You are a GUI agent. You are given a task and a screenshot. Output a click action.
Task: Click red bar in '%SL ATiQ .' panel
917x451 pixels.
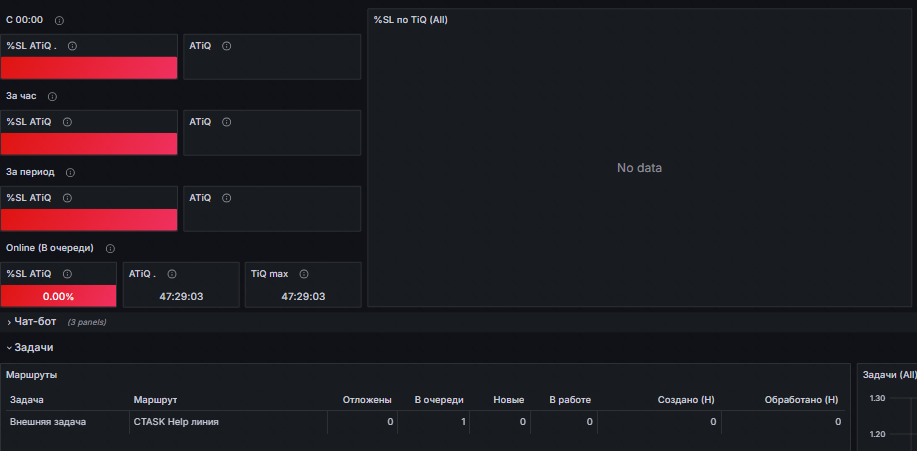(x=89, y=68)
